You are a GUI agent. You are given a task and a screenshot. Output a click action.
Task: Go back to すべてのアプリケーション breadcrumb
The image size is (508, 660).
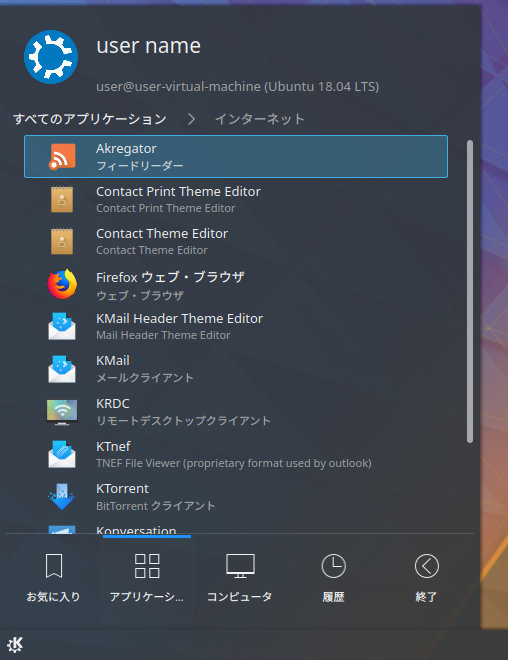90,119
